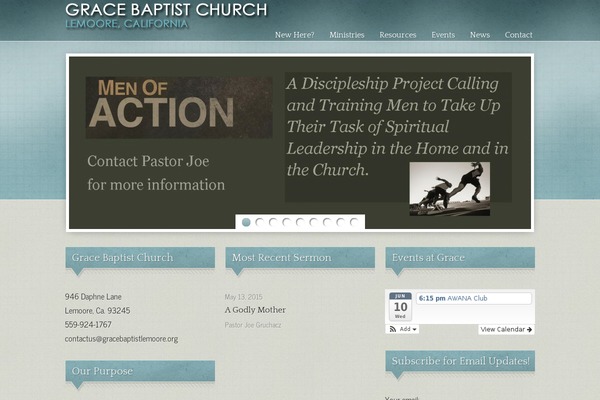Click the View Calendar arrow icon
Viewport: 600px width, 400px height.
(x=530, y=330)
